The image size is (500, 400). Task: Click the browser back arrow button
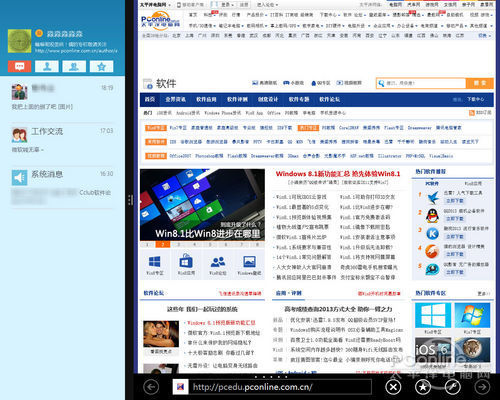coord(151,387)
